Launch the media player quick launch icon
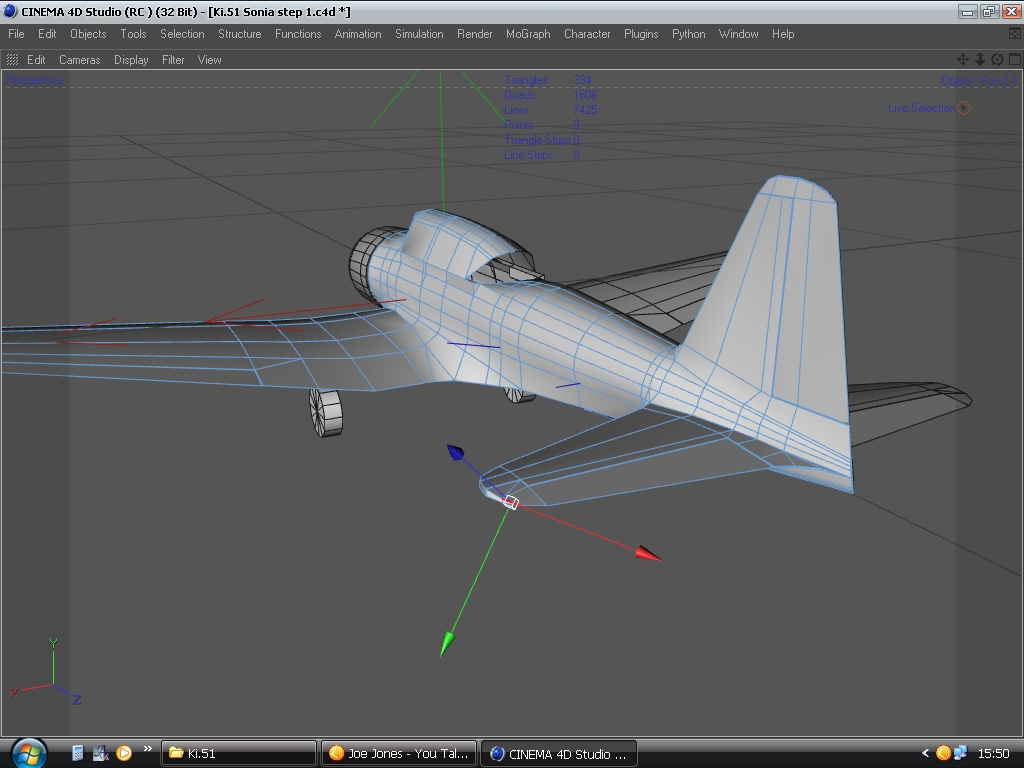 124,753
